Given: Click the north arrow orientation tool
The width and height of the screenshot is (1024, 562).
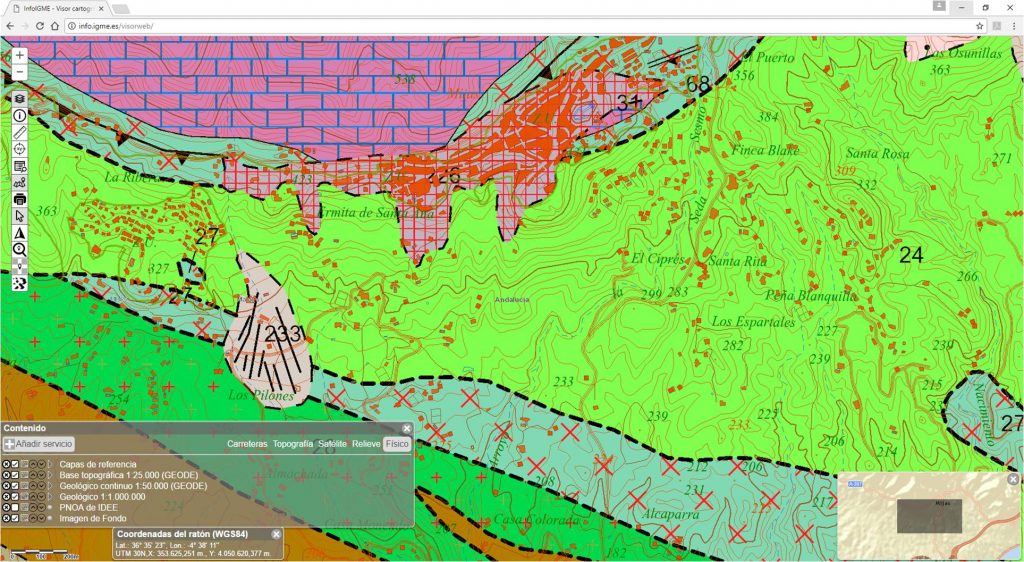Looking at the screenshot, I should click(20, 233).
